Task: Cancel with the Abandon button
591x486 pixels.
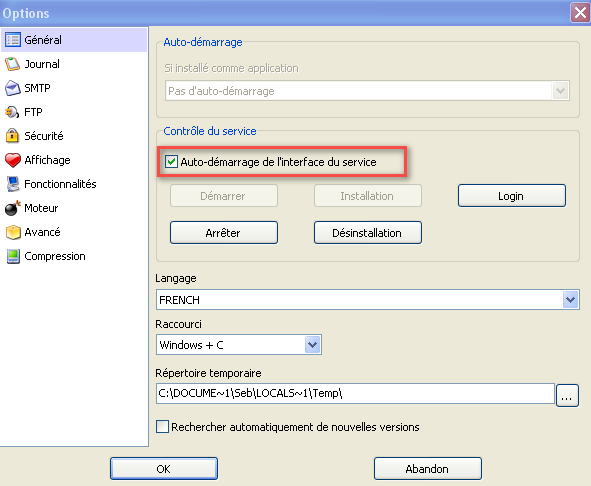Action: 427,469
